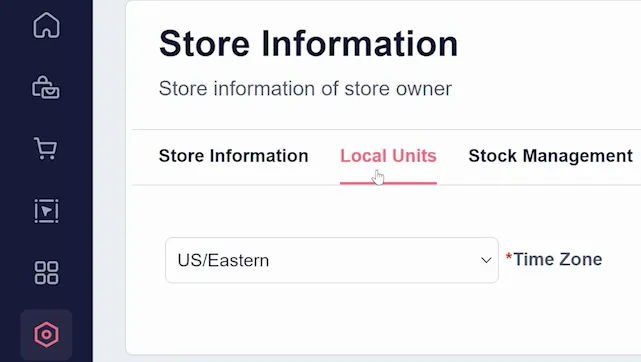
Task: Switch to the Store Information tab
Action: (233, 156)
